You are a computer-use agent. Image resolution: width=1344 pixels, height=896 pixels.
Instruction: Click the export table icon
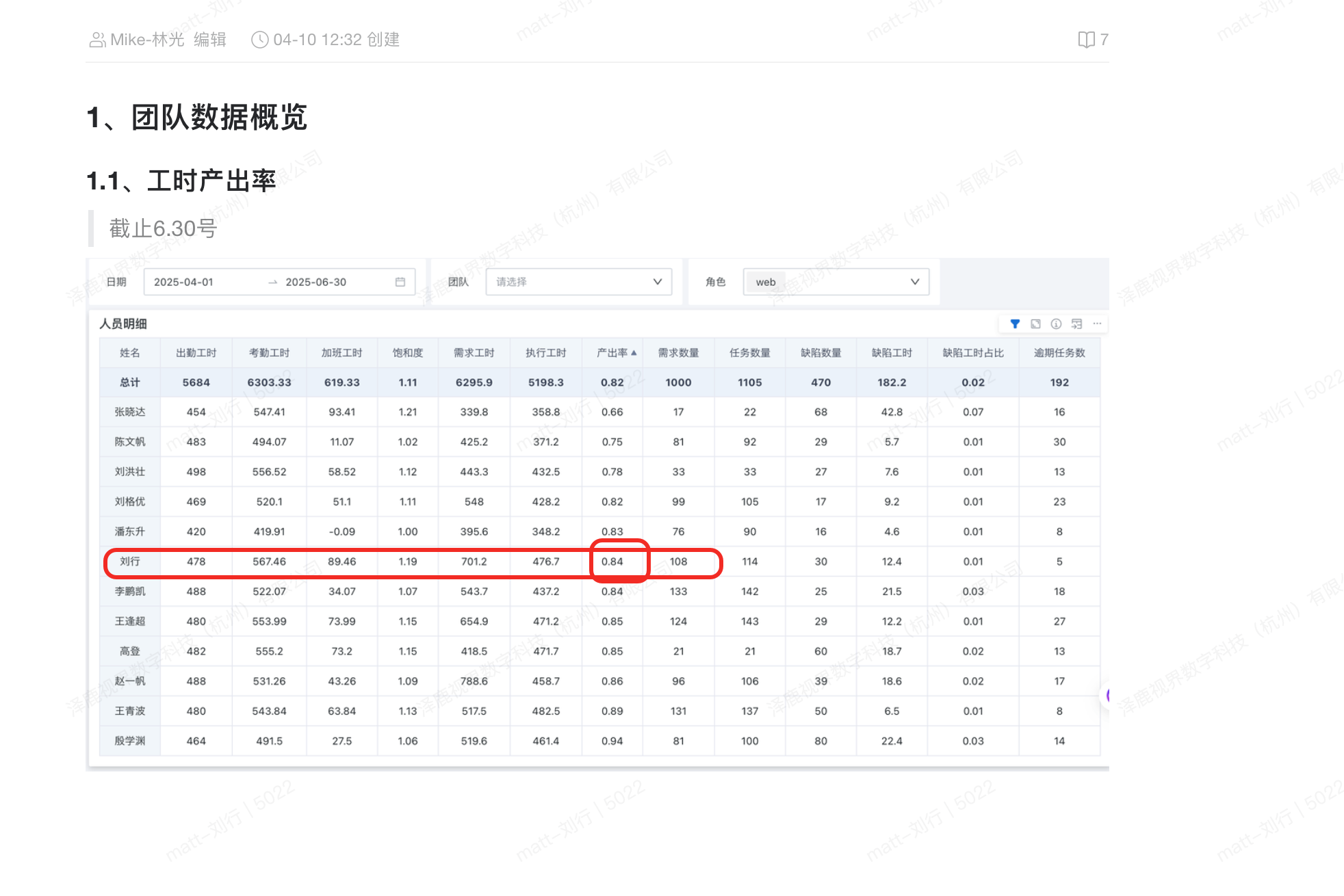click(x=1076, y=324)
